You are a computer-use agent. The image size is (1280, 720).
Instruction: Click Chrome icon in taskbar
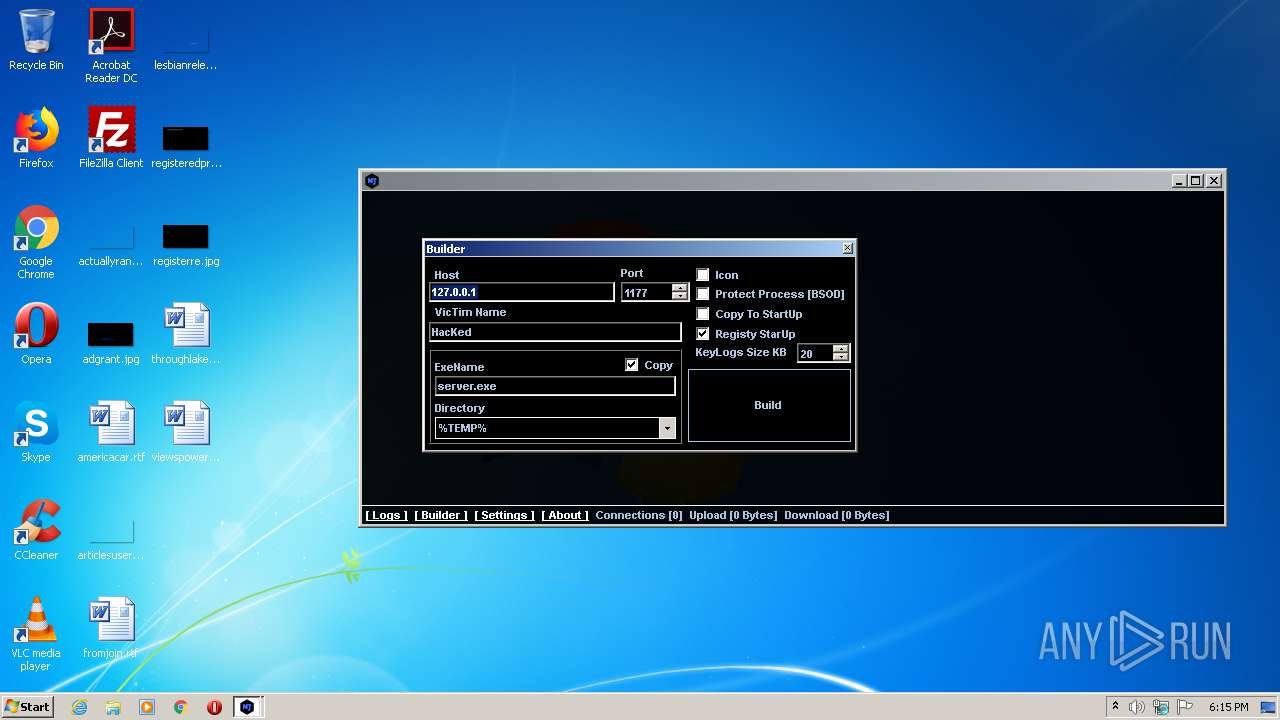tap(181, 707)
